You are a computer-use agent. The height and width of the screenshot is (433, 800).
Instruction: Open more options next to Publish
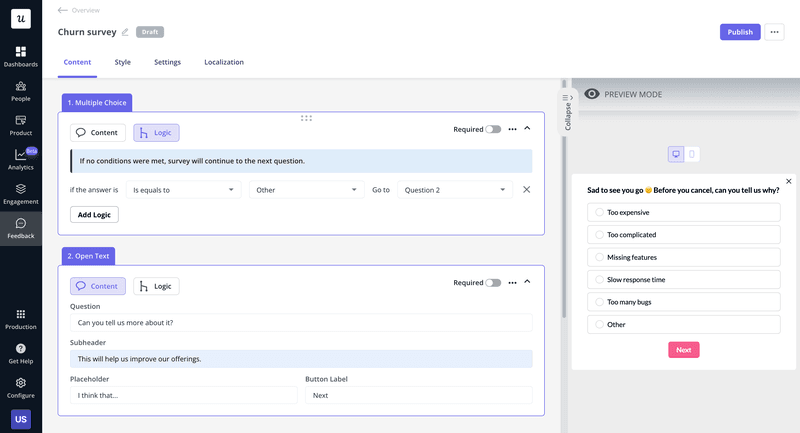(774, 32)
